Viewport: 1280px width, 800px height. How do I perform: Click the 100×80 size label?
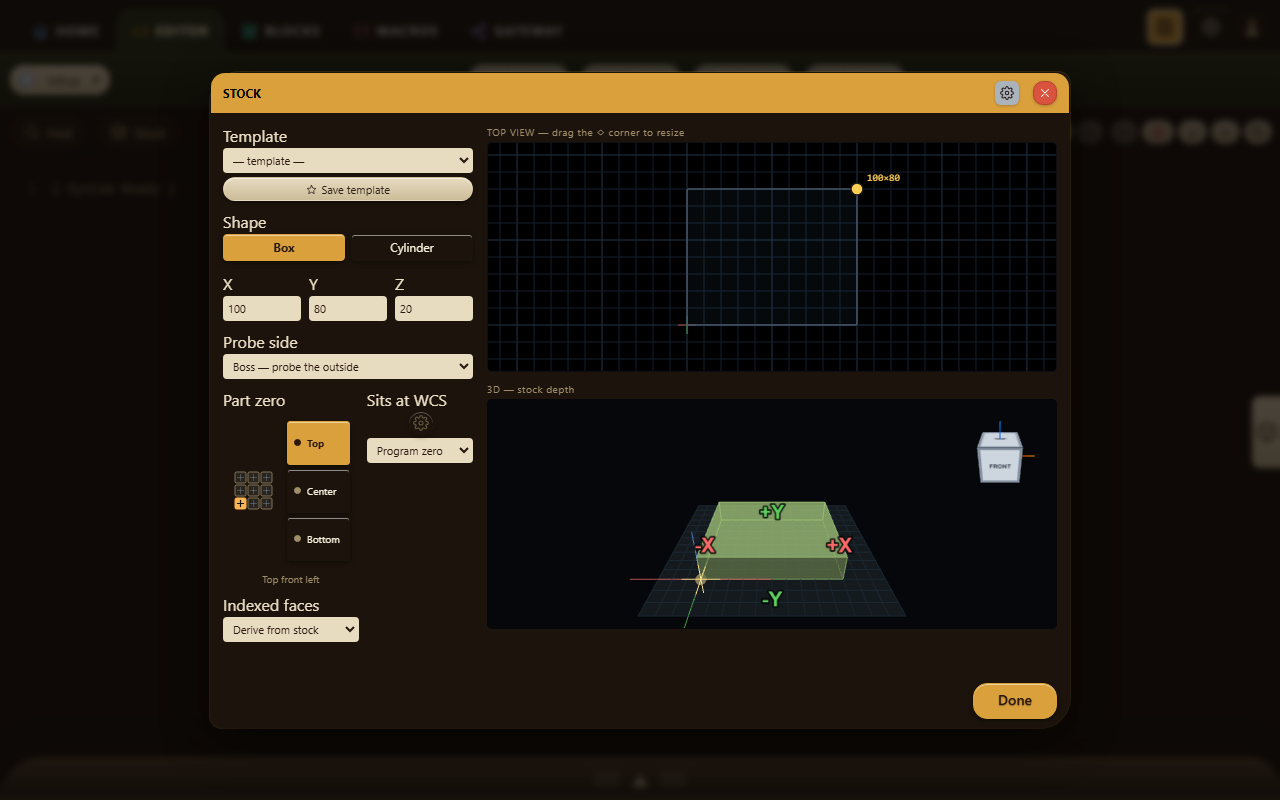(x=883, y=178)
